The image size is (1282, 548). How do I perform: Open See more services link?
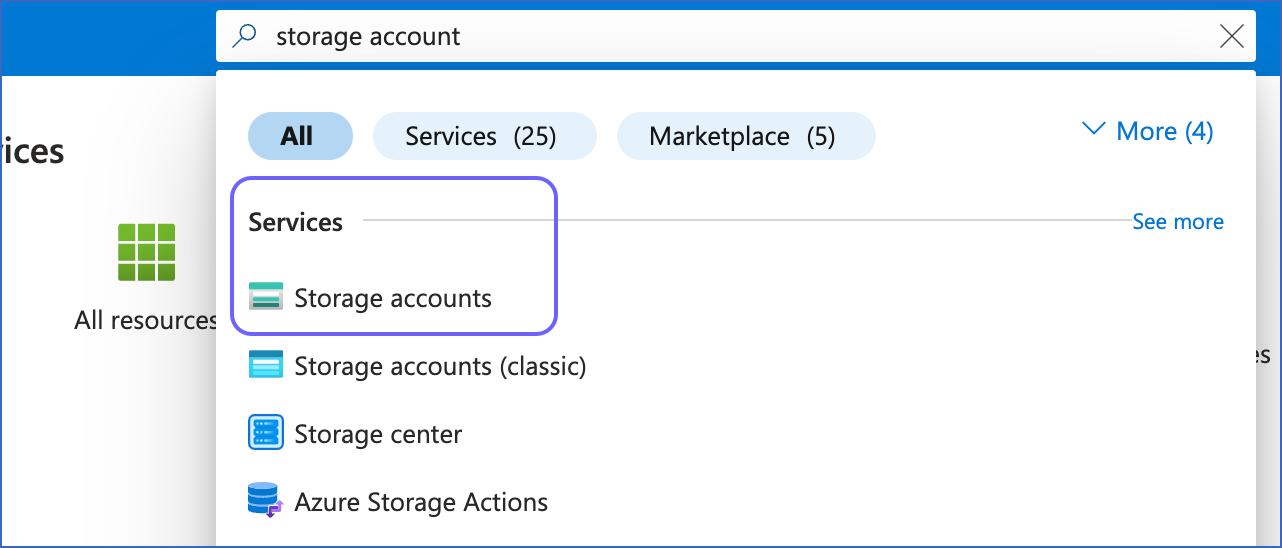(x=1177, y=222)
